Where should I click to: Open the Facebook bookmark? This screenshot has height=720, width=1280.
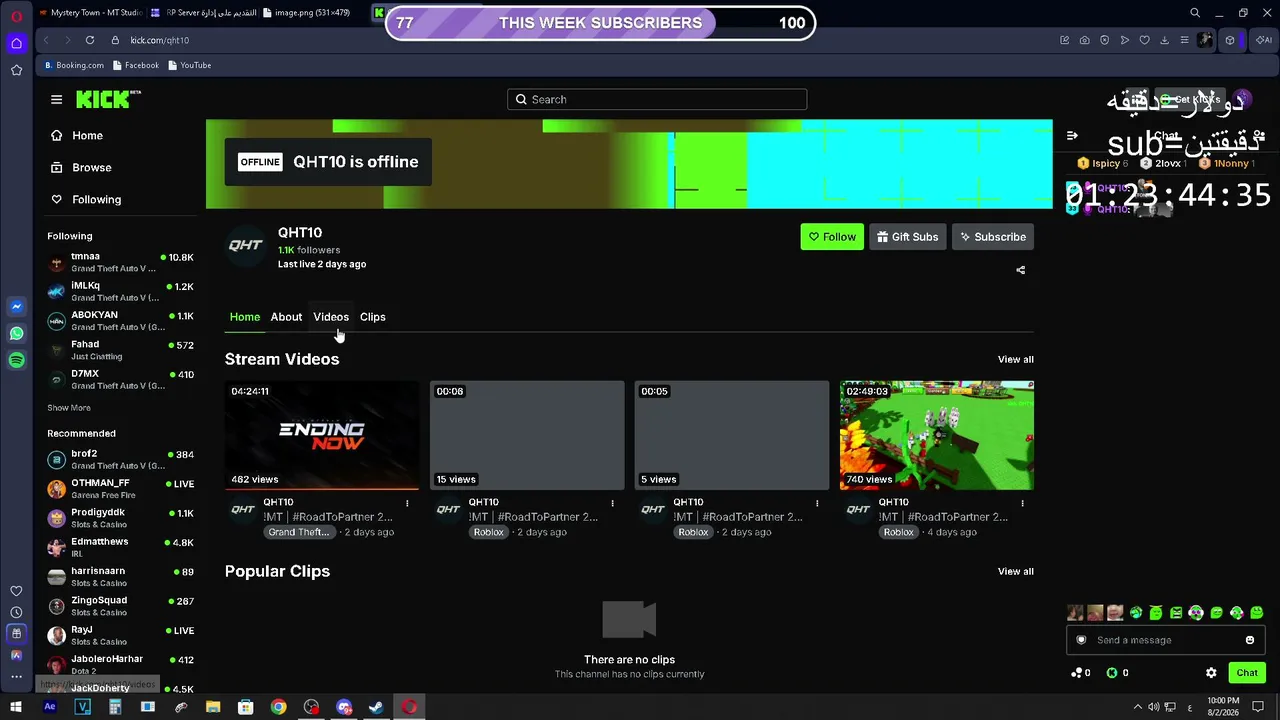(136, 65)
